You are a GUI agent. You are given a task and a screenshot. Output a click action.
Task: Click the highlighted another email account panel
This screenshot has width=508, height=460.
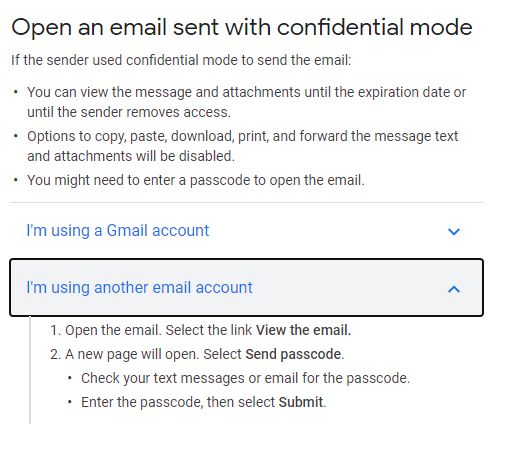(x=246, y=287)
